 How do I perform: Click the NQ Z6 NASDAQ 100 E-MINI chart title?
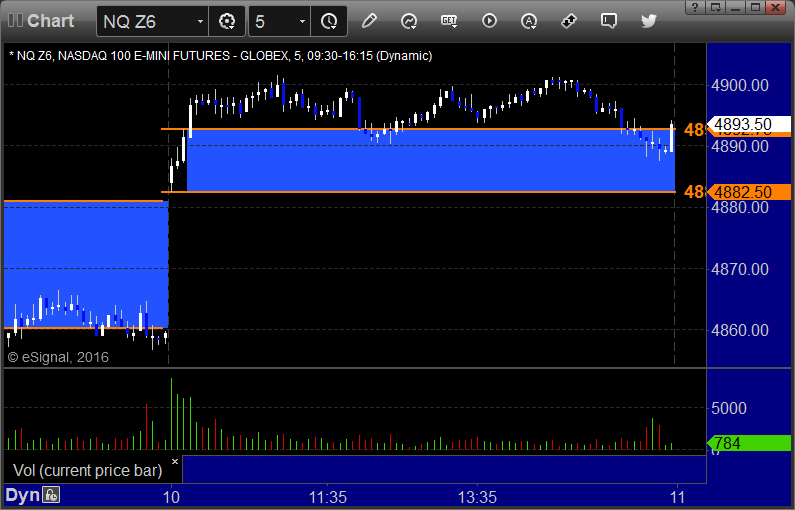pyautogui.click(x=221, y=56)
